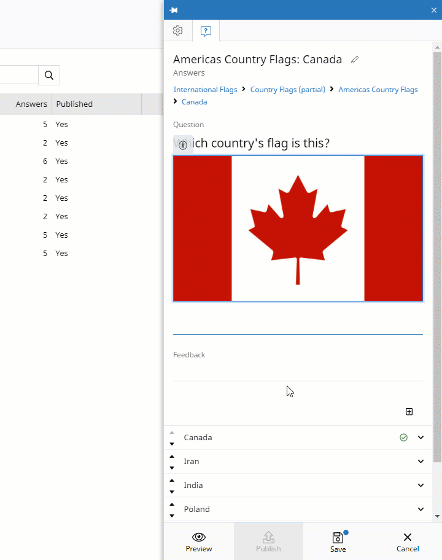Click the Publish button
This screenshot has width=442, height=560.
coord(268,542)
